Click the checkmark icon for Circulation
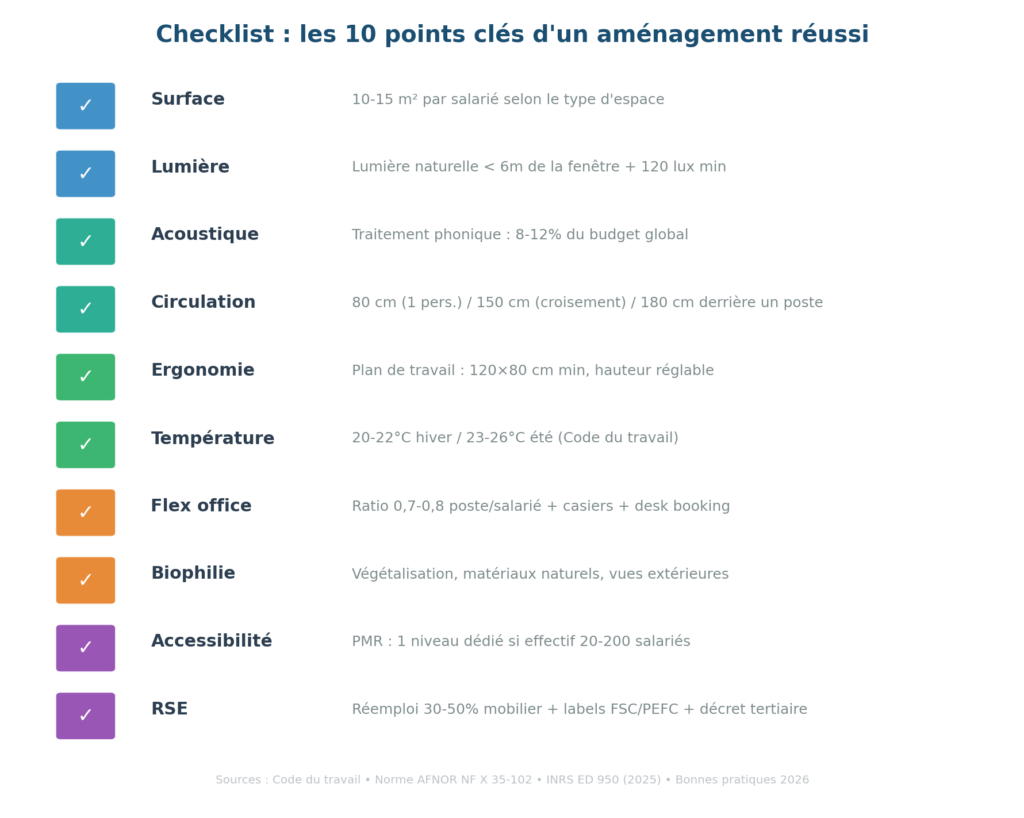Screen dimensions: 1024x818 point(85,309)
